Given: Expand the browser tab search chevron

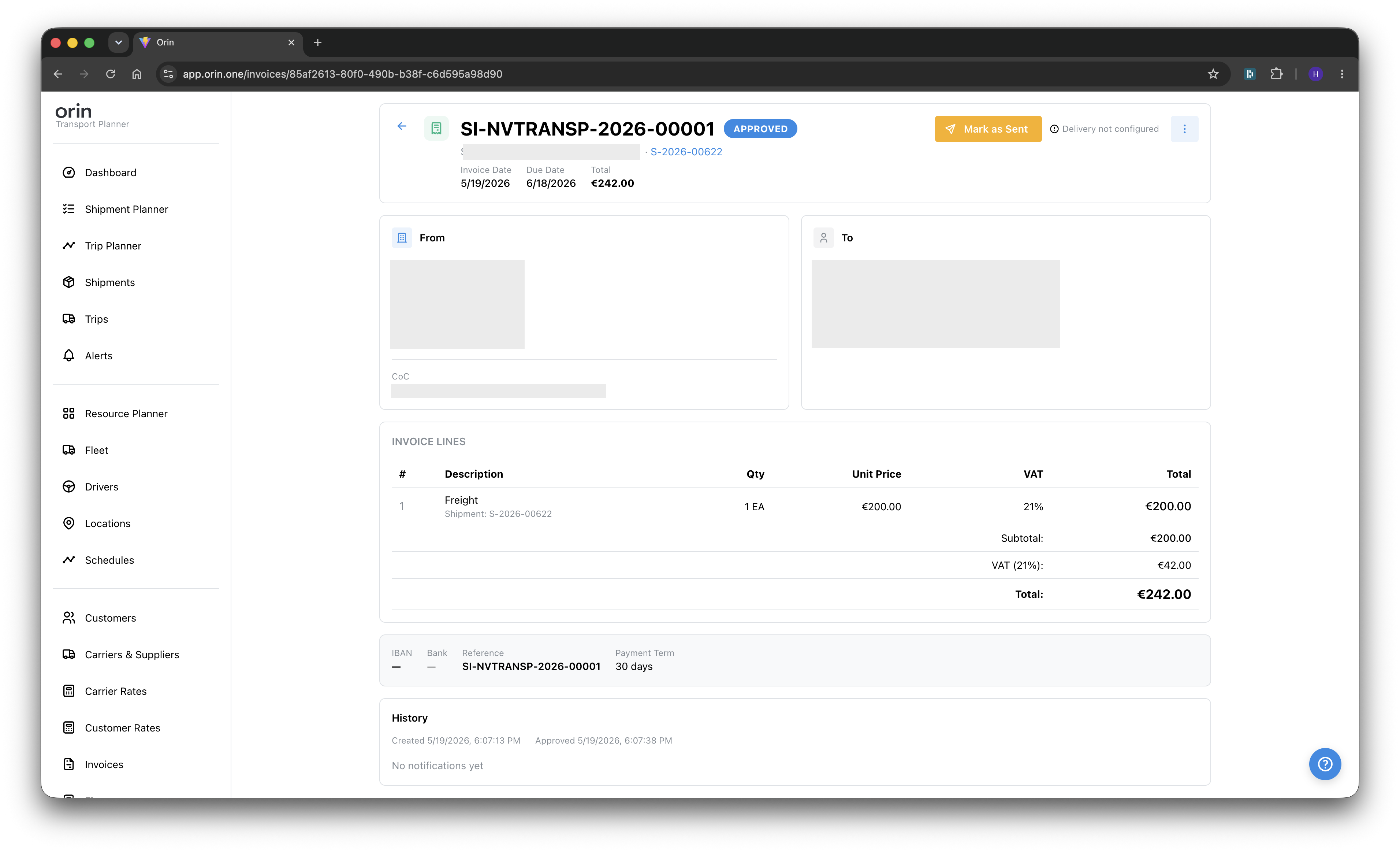Looking at the screenshot, I should (118, 42).
